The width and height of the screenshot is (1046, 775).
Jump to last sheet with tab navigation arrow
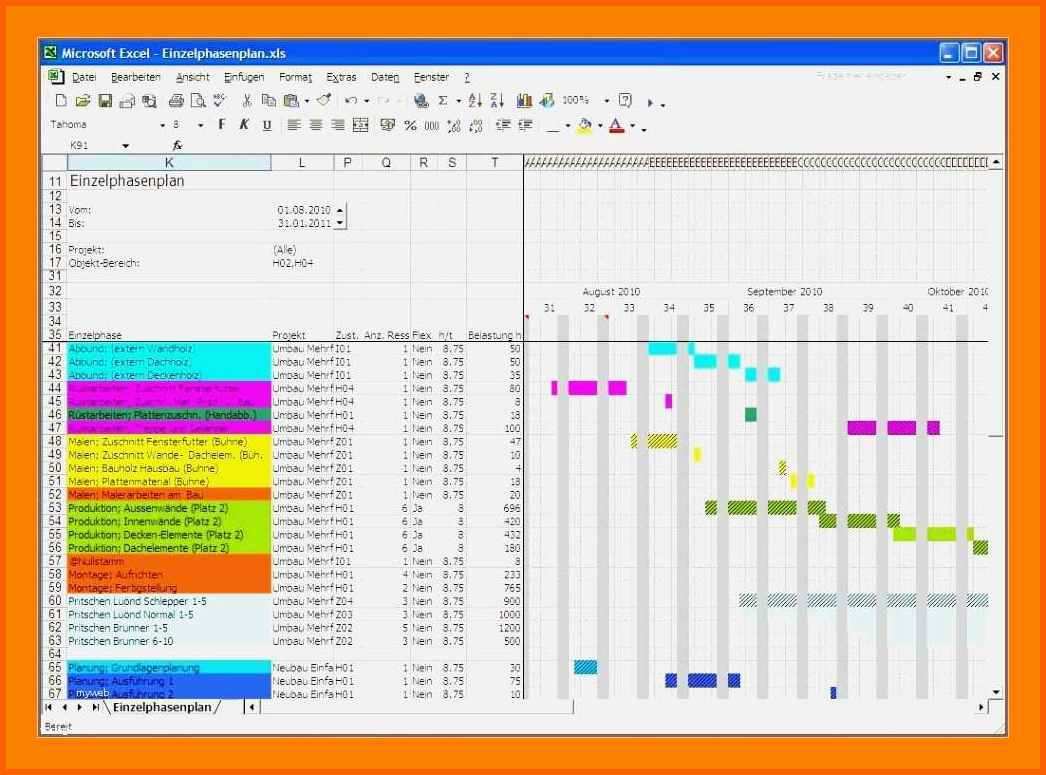(96, 707)
